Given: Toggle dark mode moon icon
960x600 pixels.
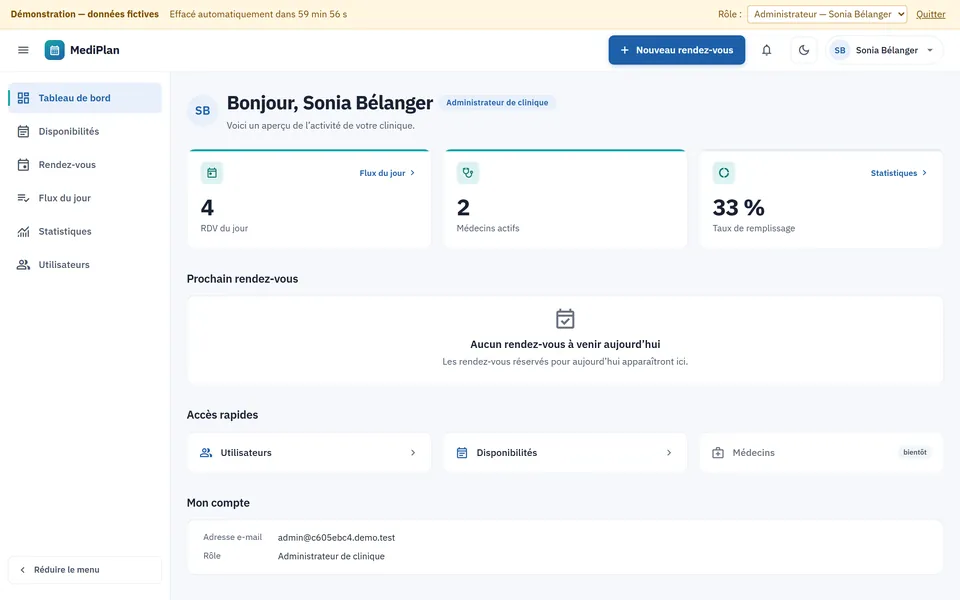Looking at the screenshot, I should [804, 50].
